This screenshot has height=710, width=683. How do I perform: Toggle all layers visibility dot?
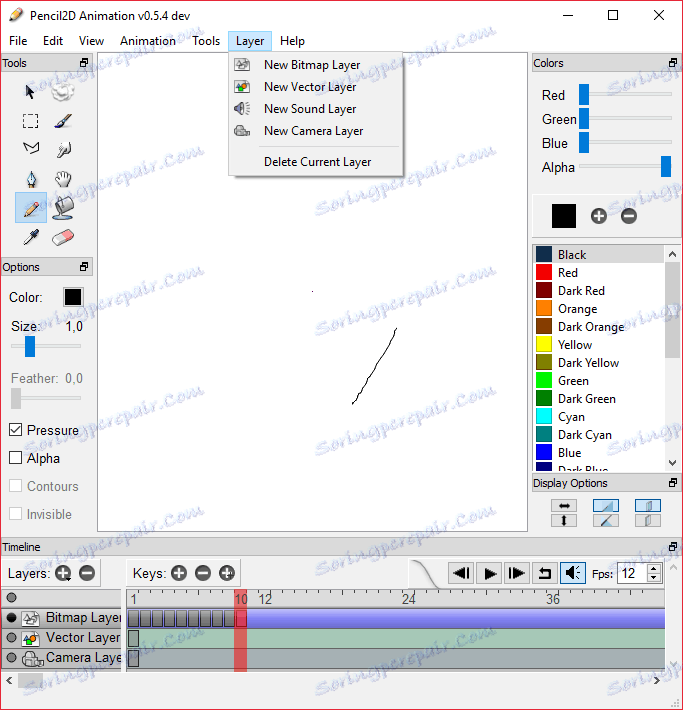pos(12,598)
